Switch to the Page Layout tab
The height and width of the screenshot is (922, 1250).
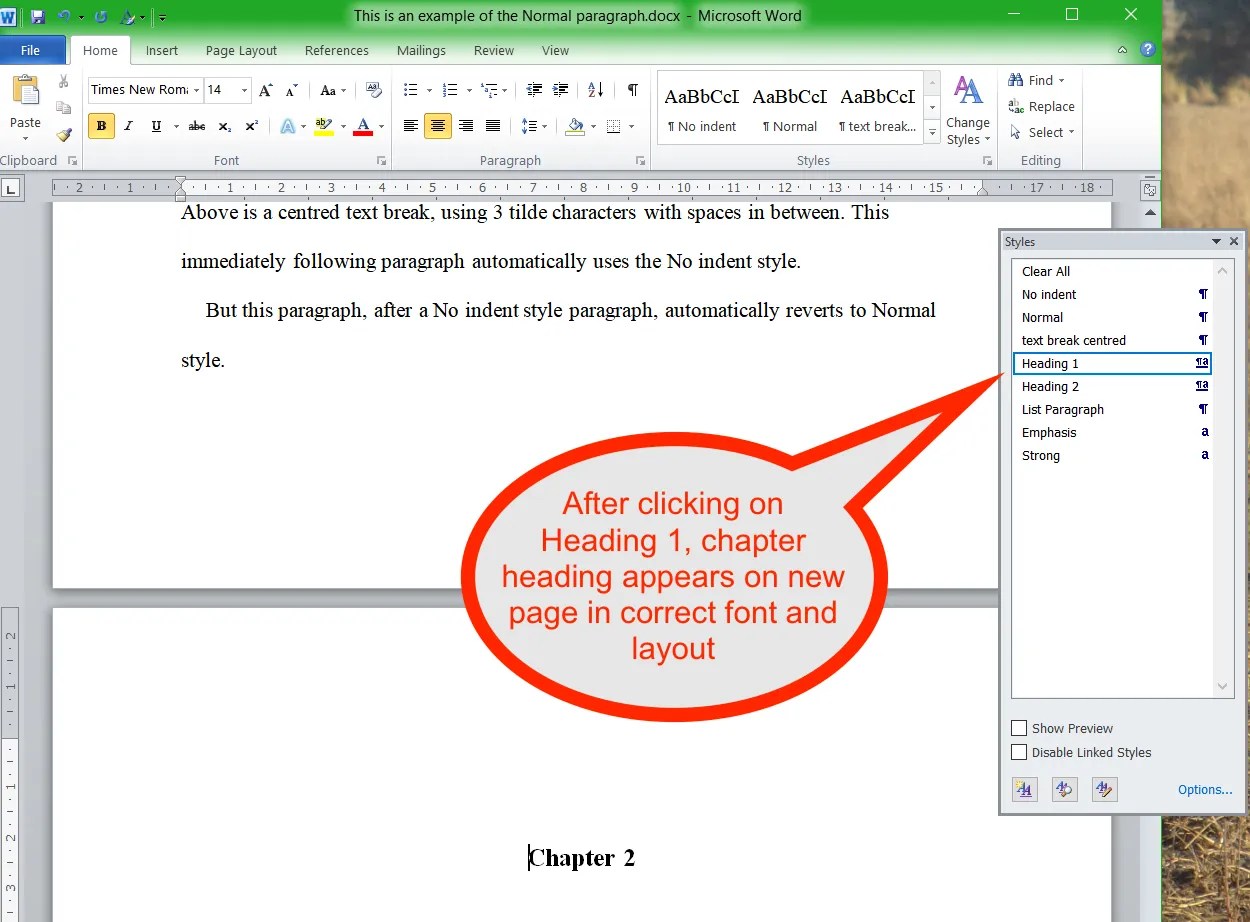241,50
